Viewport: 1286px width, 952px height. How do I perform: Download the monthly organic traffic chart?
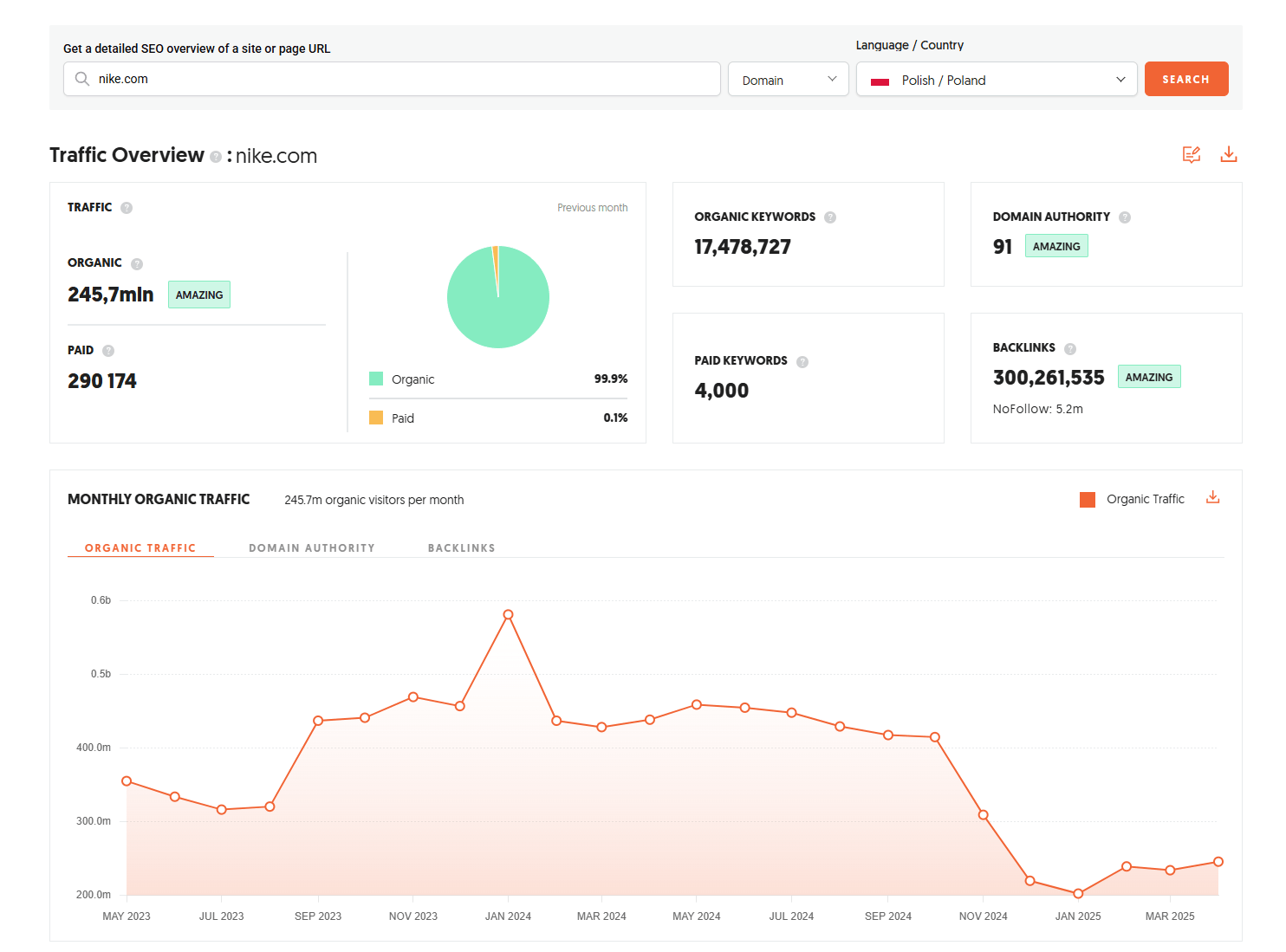pyautogui.click(x=1213, y=497)
